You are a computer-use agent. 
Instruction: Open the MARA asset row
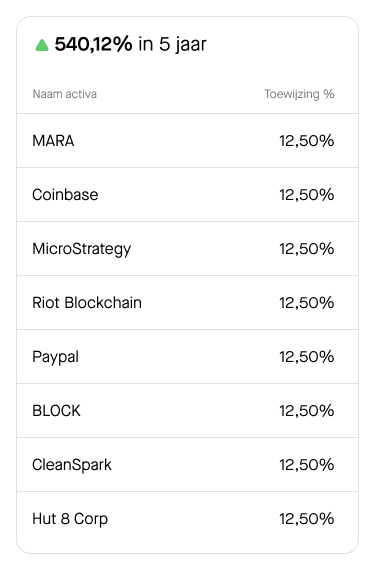point(188,141)
